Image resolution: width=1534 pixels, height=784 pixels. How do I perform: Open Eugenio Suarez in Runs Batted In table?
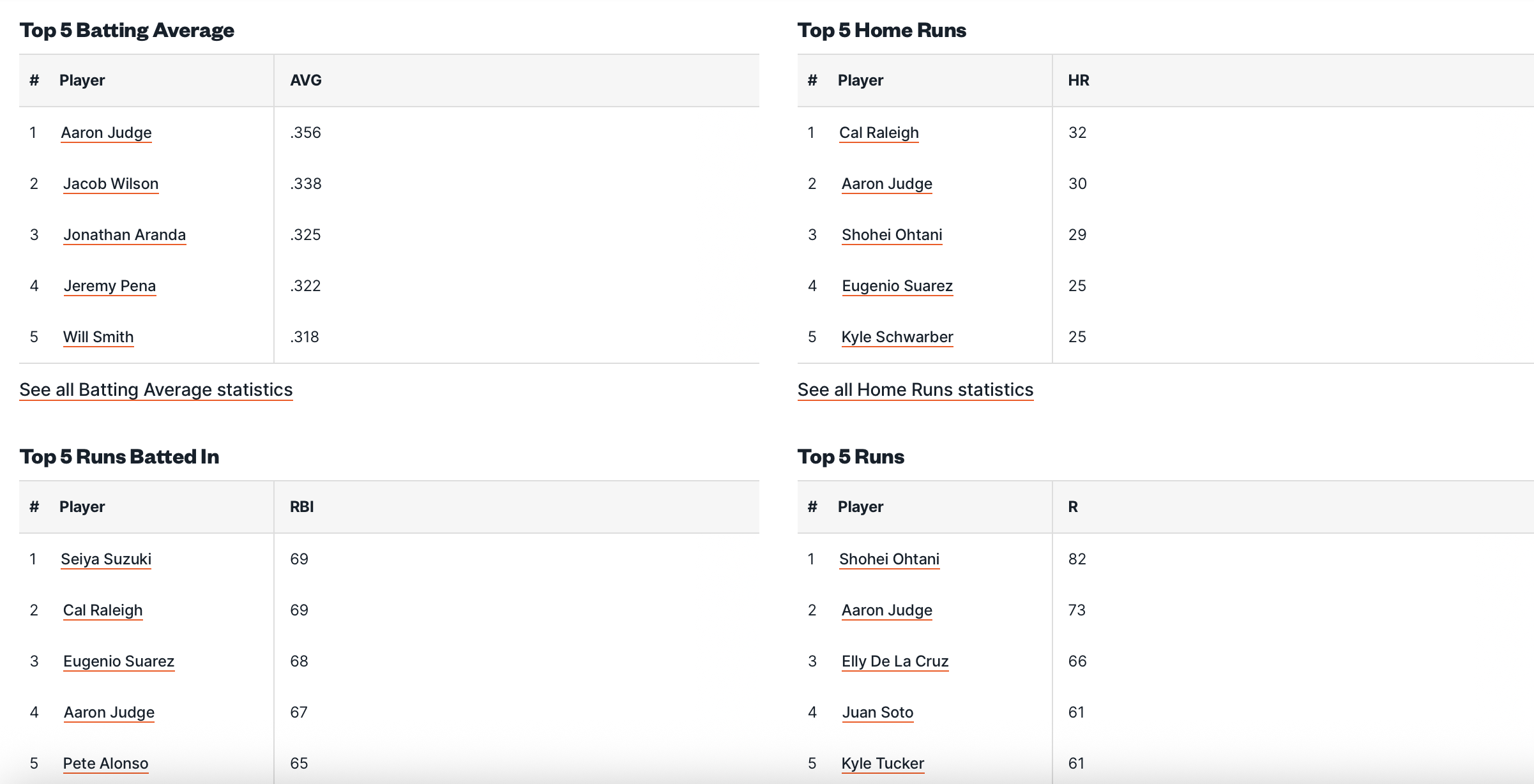[x=119, y=661]
